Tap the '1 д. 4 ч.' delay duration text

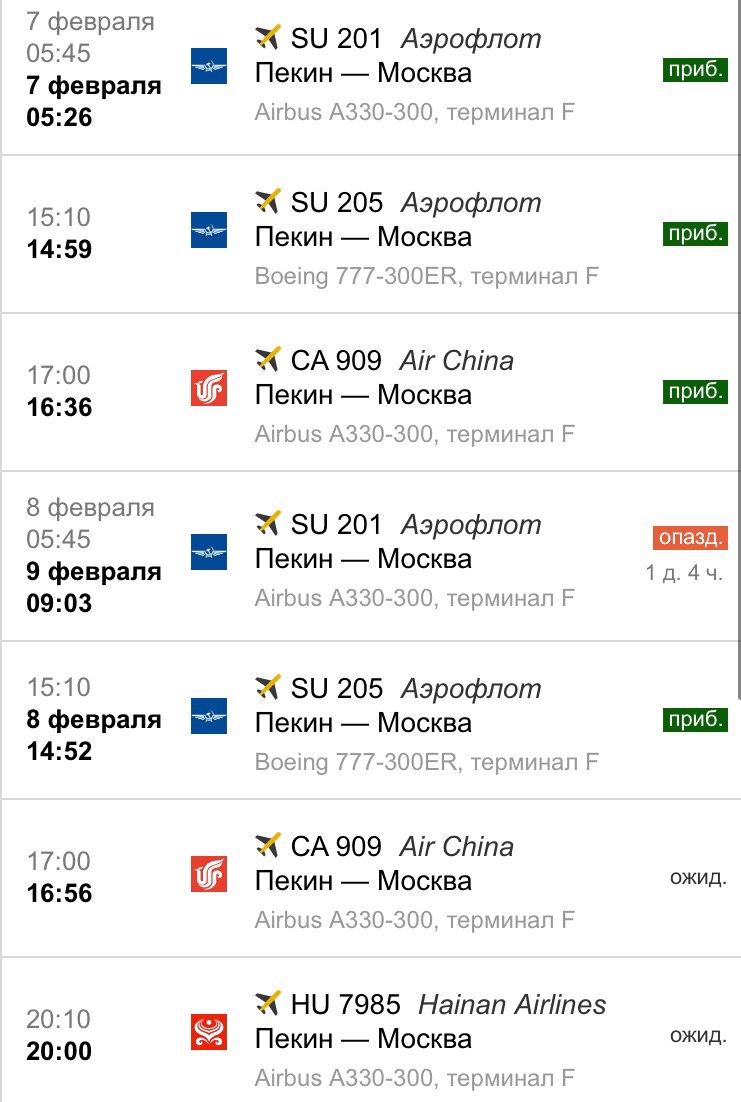[684, 573]
